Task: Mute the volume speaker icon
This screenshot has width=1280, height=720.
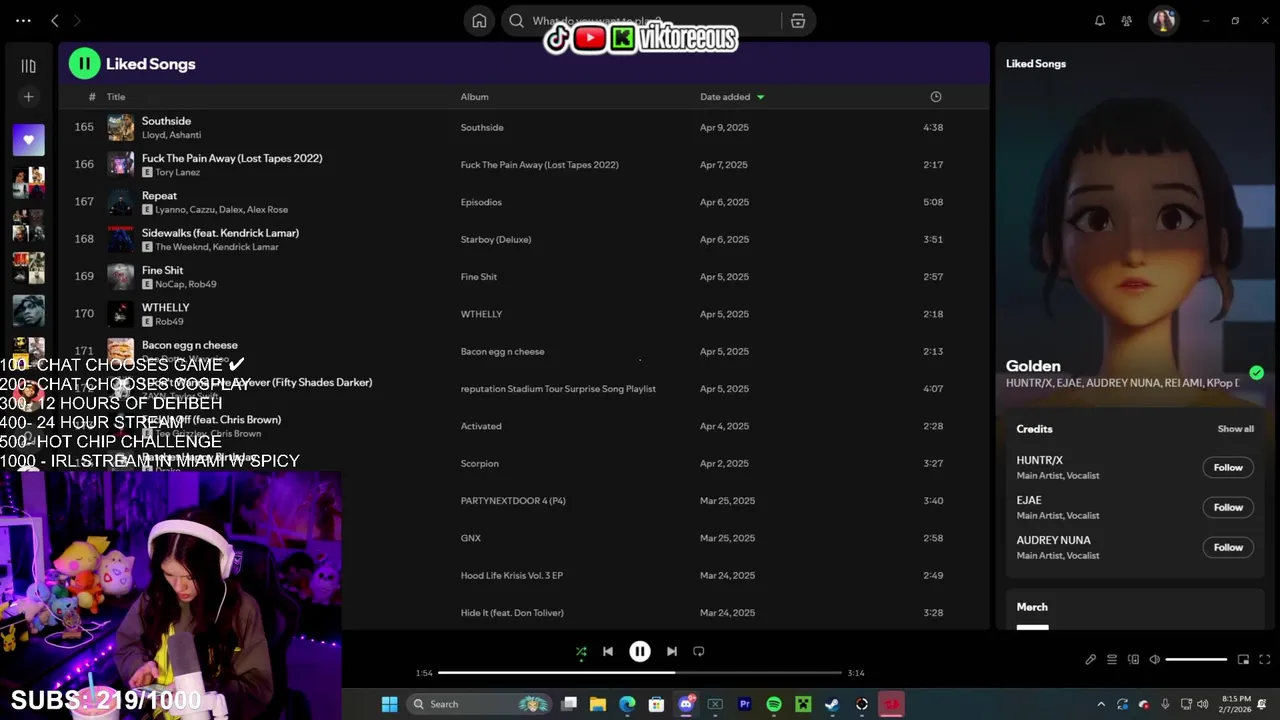Action: (1154, 660)
